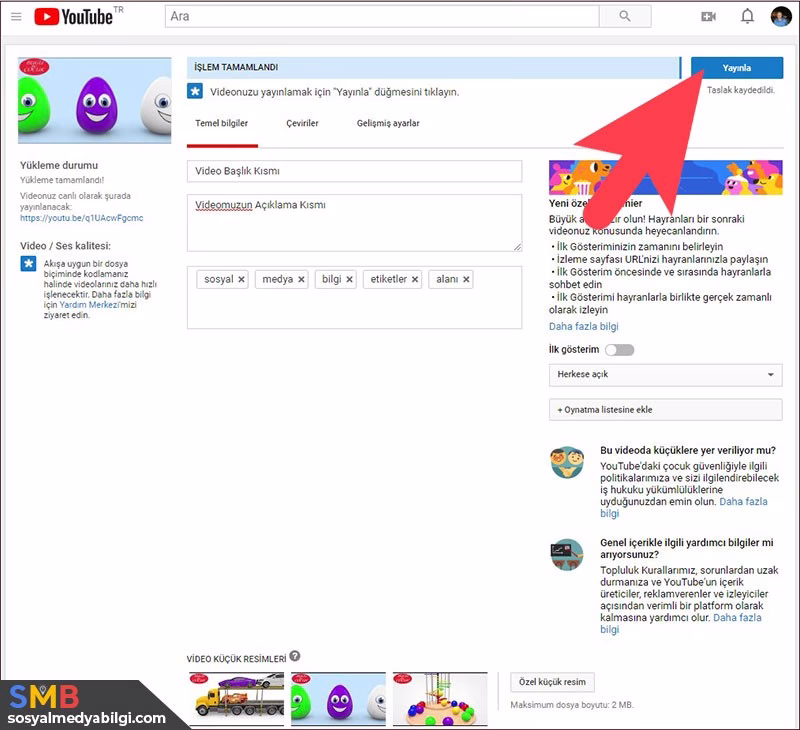Open the notifications bell
Image resolution: width=800 pixels, height=730 pixels.
[745, 16]
